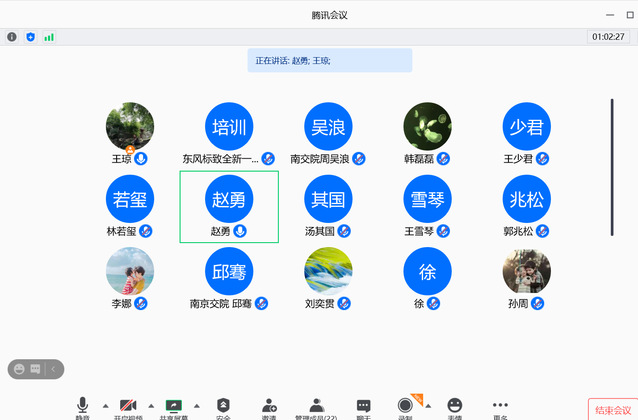The image size is (638, 420).
Task: Open Manage Members (22) panel
Action: [316, 407]
